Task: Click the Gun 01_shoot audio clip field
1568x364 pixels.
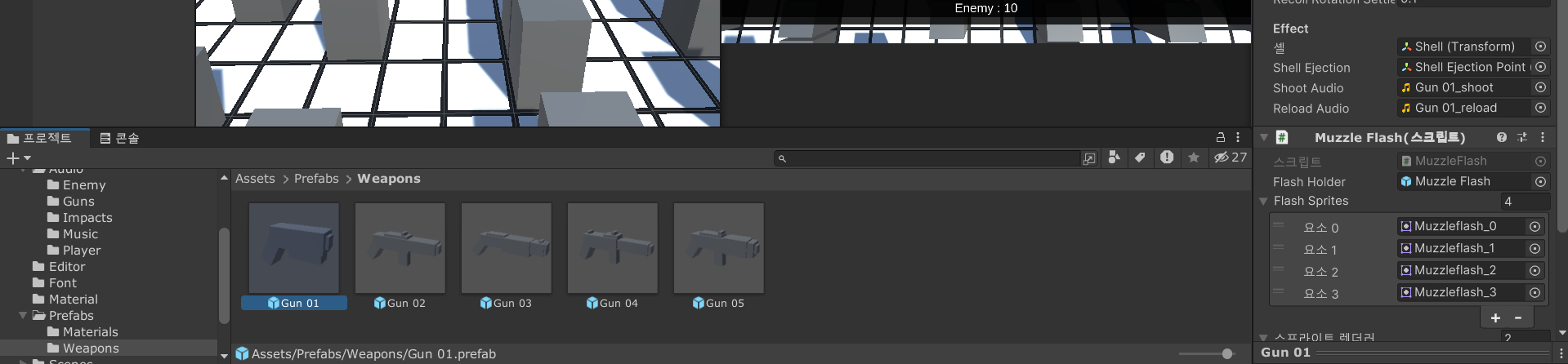Action: pyautogui.click(x=1464, y=87)
